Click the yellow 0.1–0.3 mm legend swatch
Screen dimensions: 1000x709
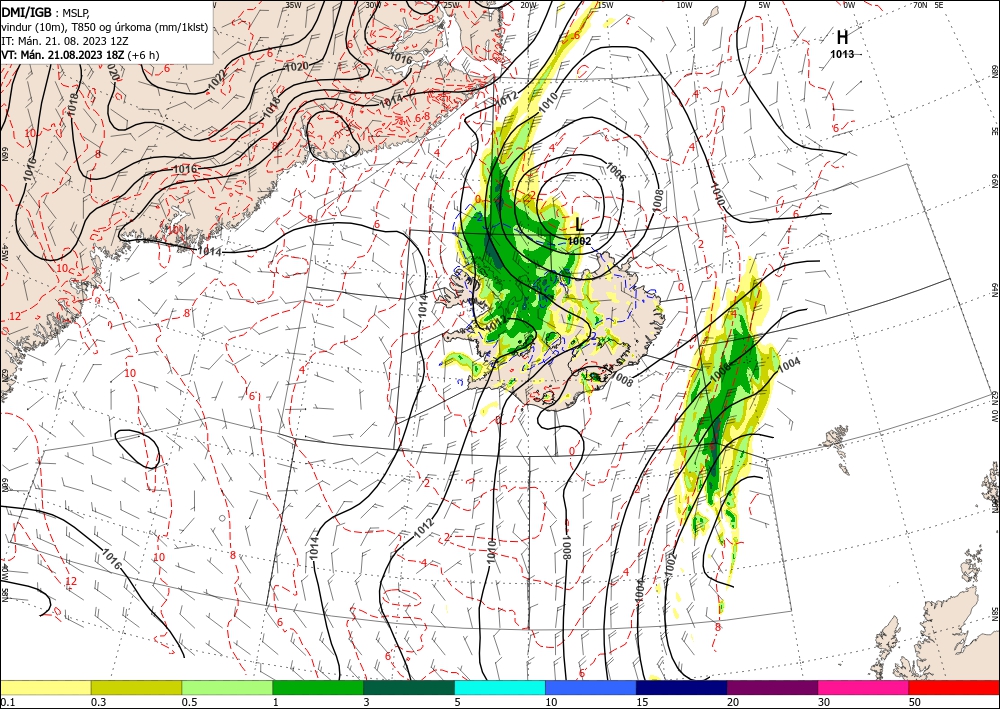click(x=46, y=687)
